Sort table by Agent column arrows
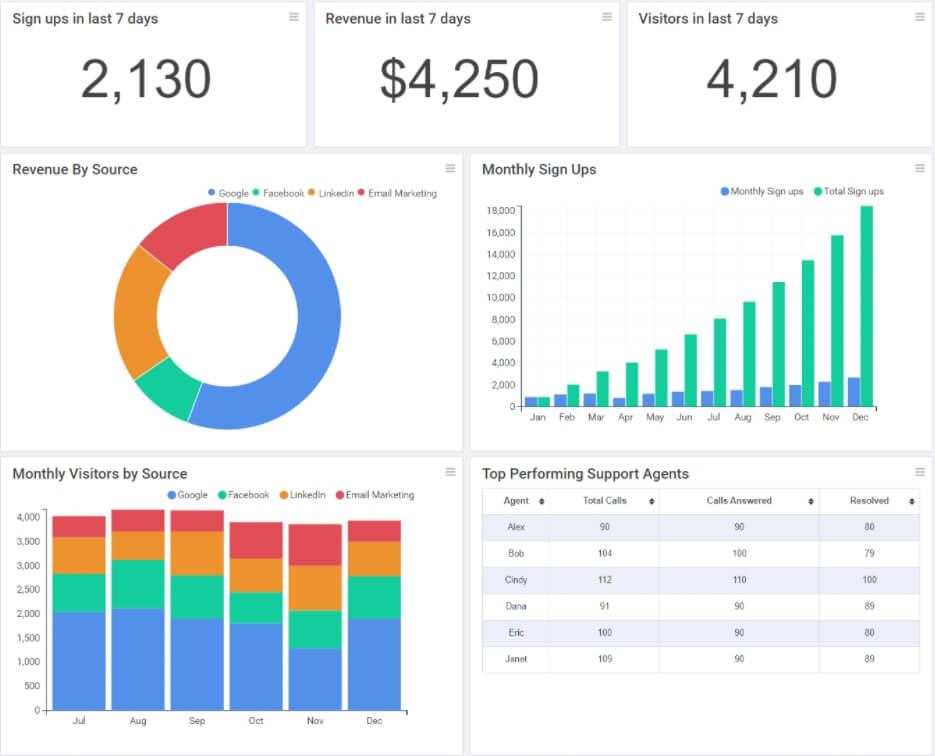The image size is (935, 756). [x=541, y=501]
